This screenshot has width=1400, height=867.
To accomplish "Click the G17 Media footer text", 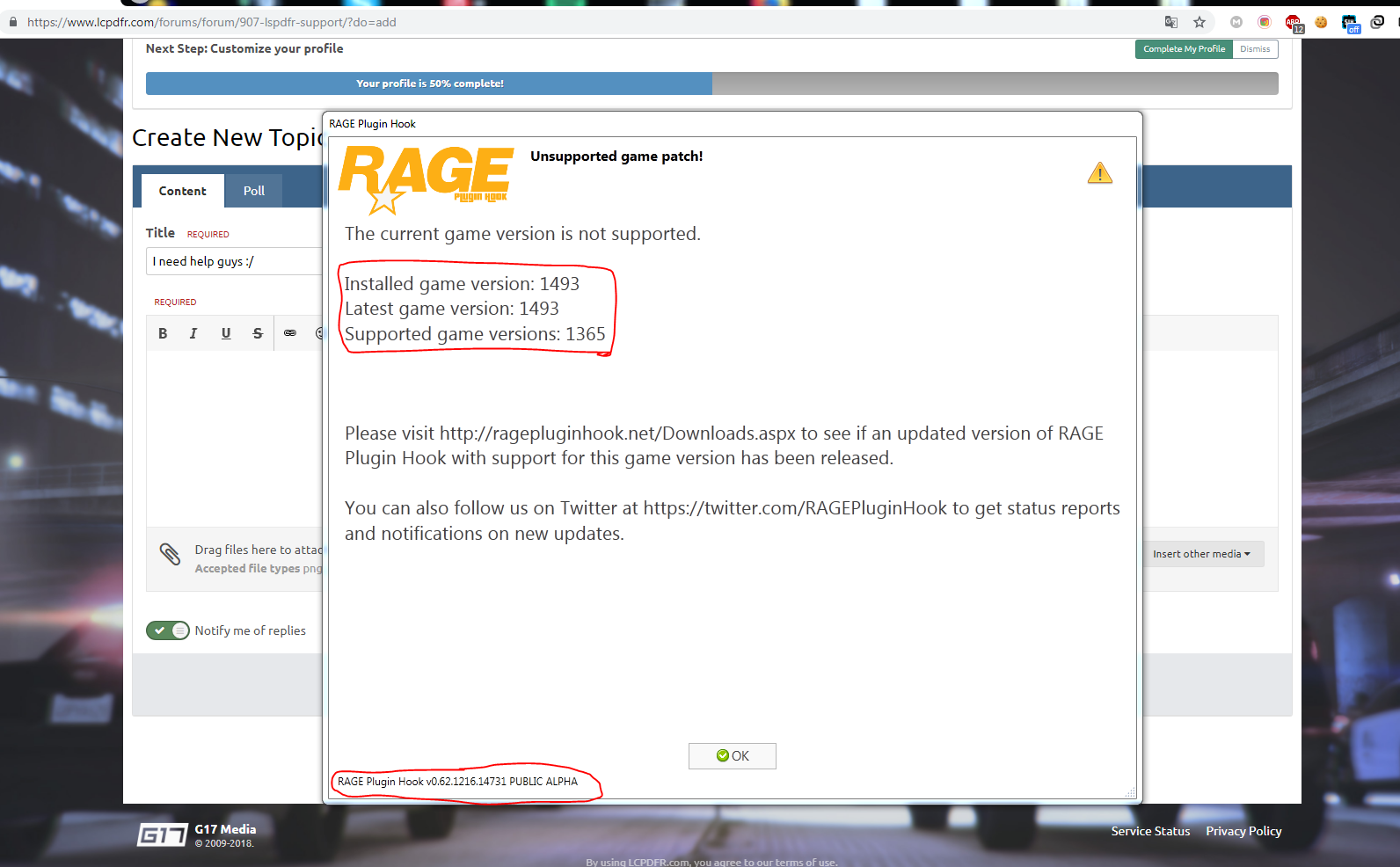I will coord(225,829).
